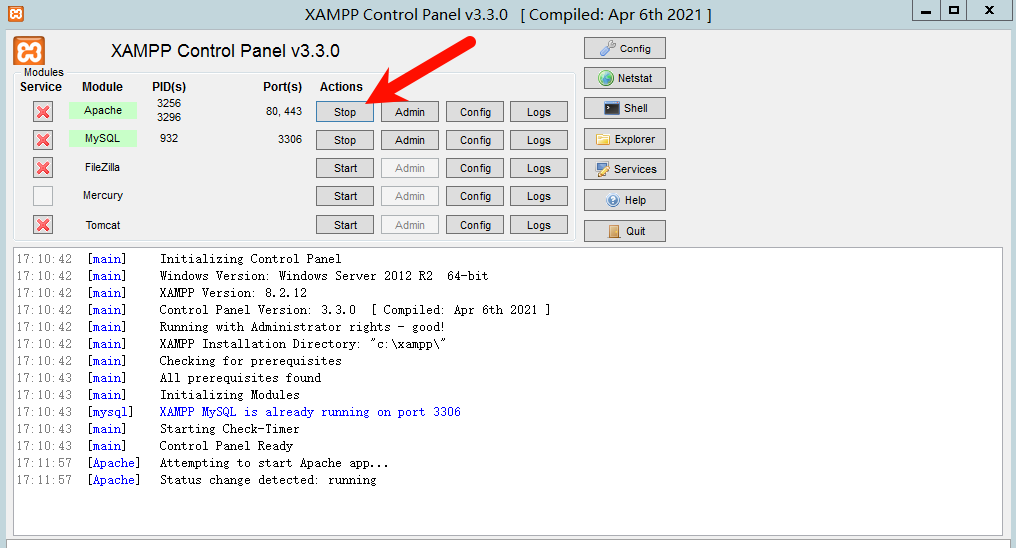Minimize the XAMPP window
The width and height of the screenshot is (1016, 548).
pyautogui.click(x=926, y=10)
